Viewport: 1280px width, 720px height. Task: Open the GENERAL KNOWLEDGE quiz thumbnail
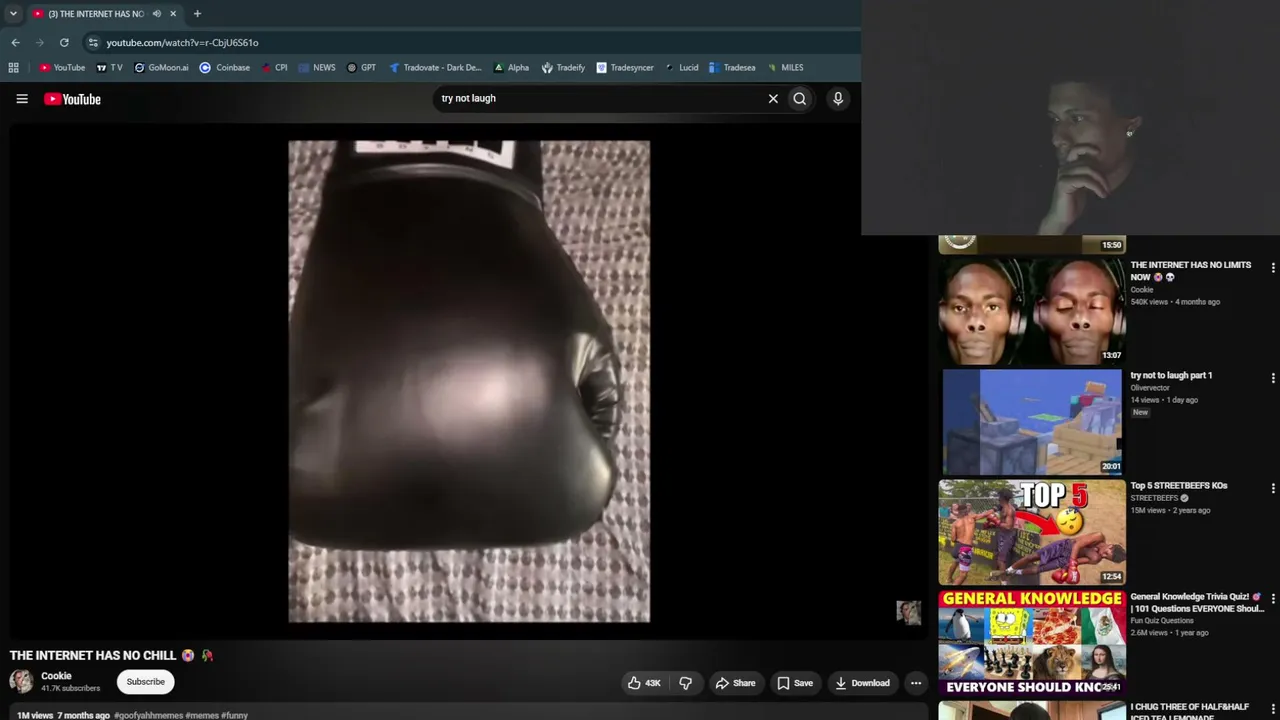[1032, 642]
